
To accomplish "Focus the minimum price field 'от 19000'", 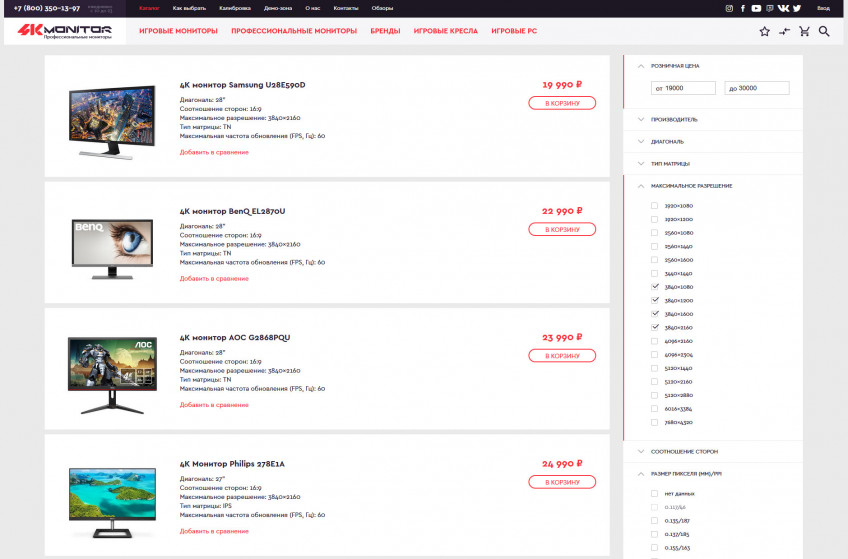I will 683,88.
